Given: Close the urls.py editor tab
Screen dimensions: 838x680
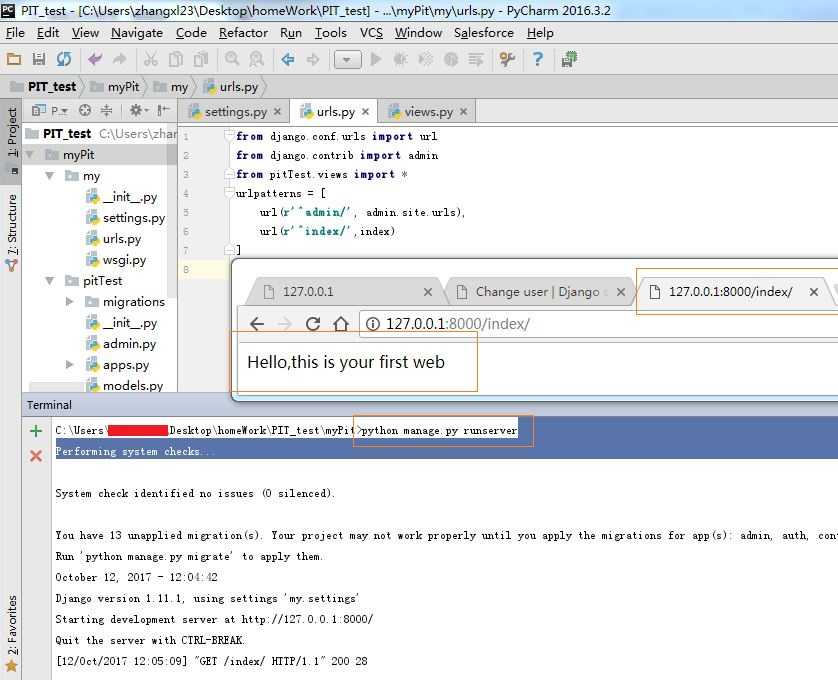Looking at the screenshot, I should (366, 111).
